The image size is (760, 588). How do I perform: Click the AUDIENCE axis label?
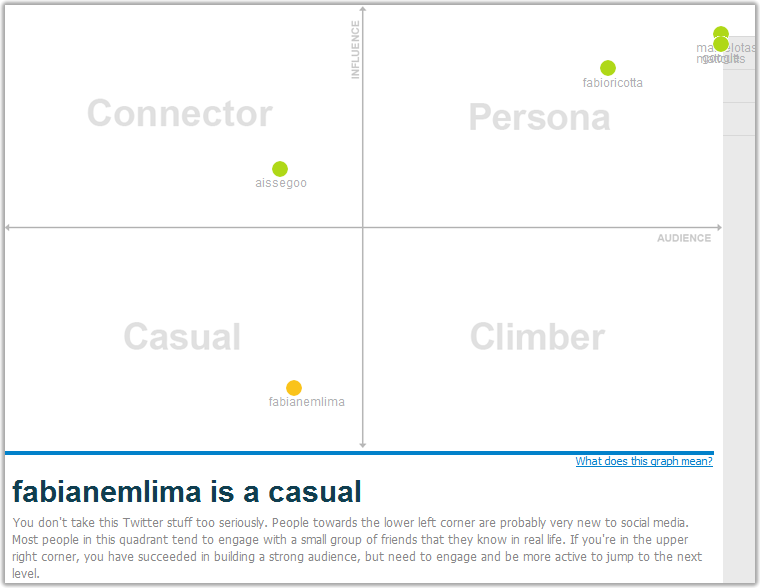pyautogui.click(x=684, y=238)
